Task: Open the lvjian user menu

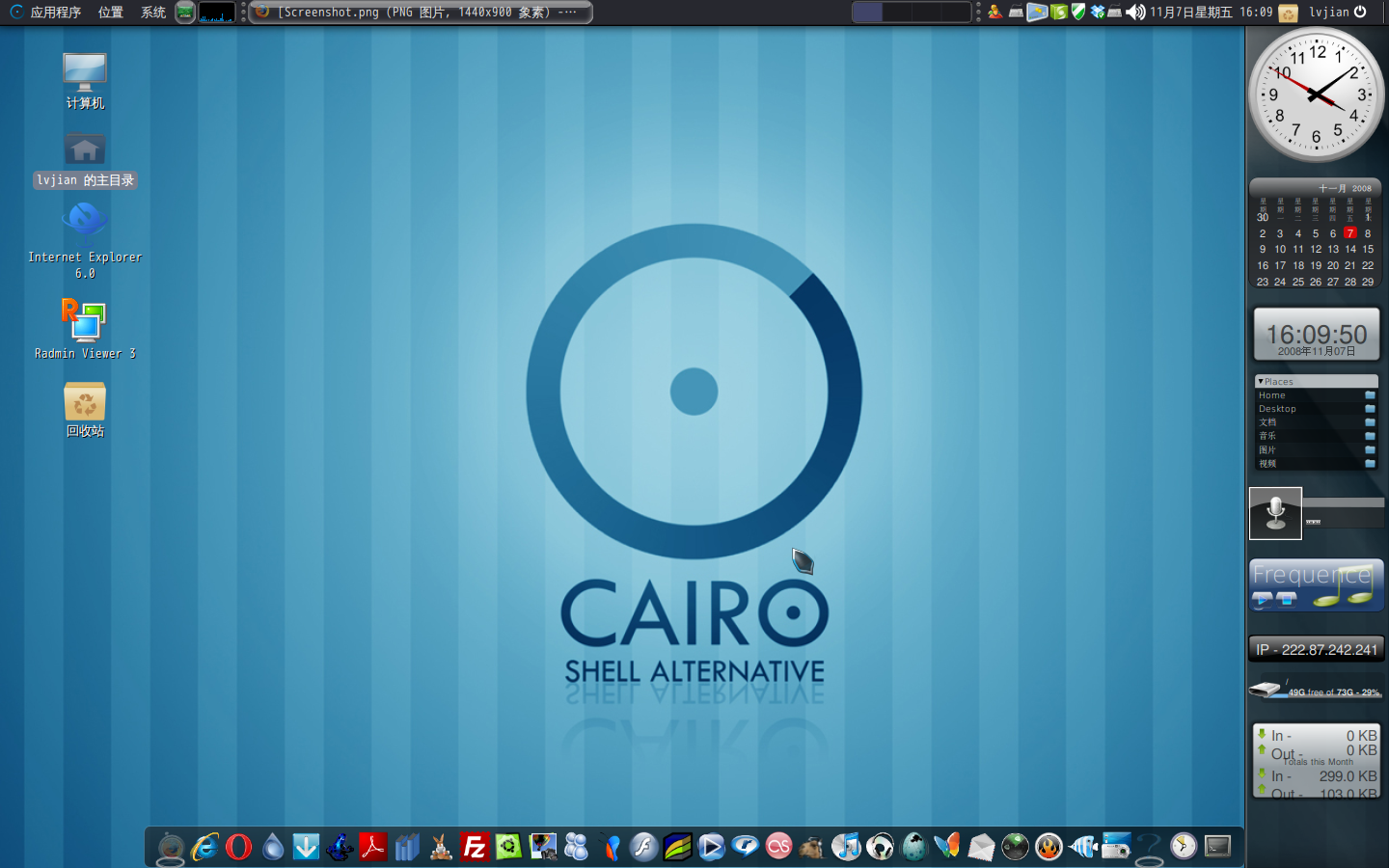Action: 1329,13
